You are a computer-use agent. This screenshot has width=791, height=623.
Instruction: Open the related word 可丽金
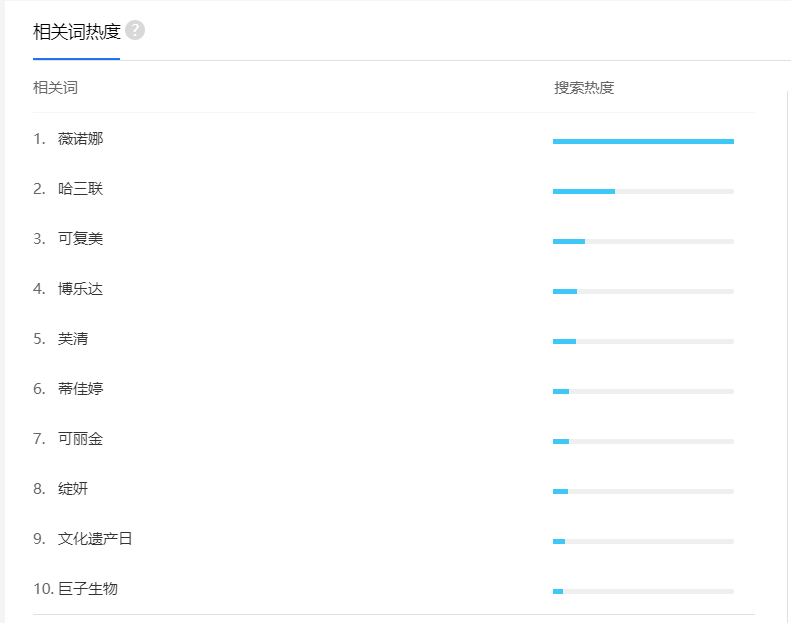point(80,439)
